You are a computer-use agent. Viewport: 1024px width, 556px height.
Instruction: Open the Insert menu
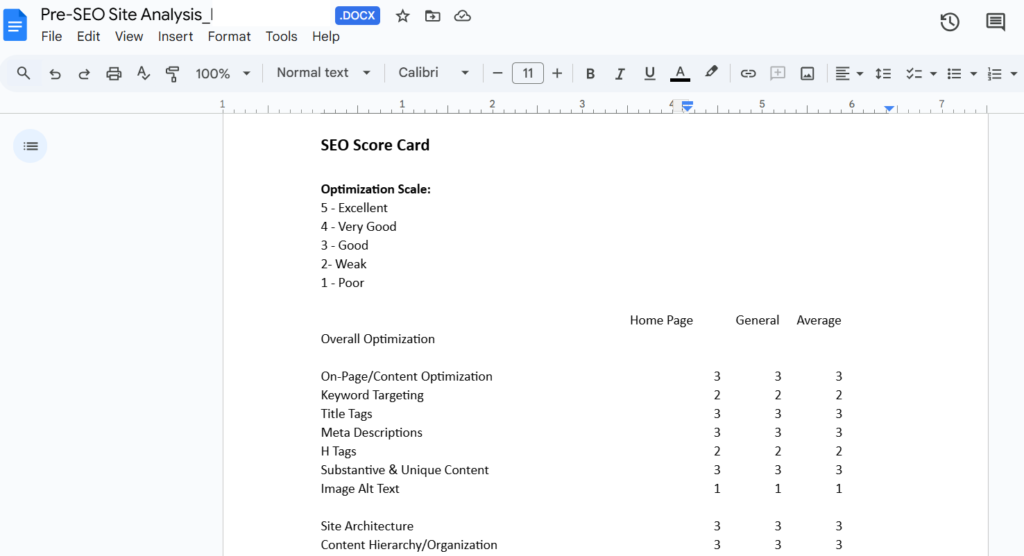point(175,36)
